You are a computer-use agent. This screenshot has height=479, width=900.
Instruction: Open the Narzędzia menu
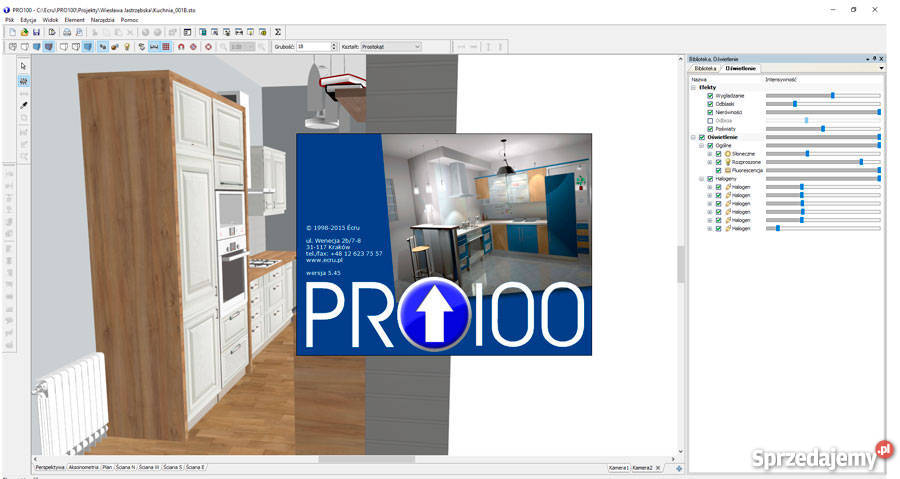click(103, 20)
